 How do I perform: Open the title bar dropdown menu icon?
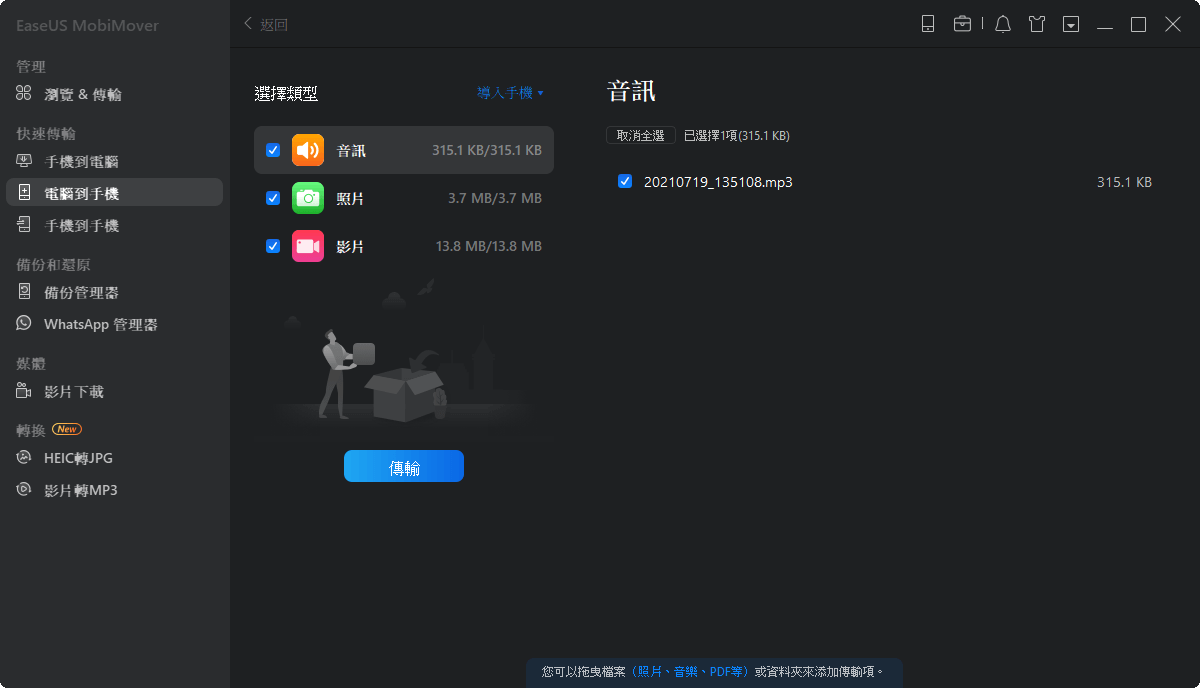(1071, 24)
